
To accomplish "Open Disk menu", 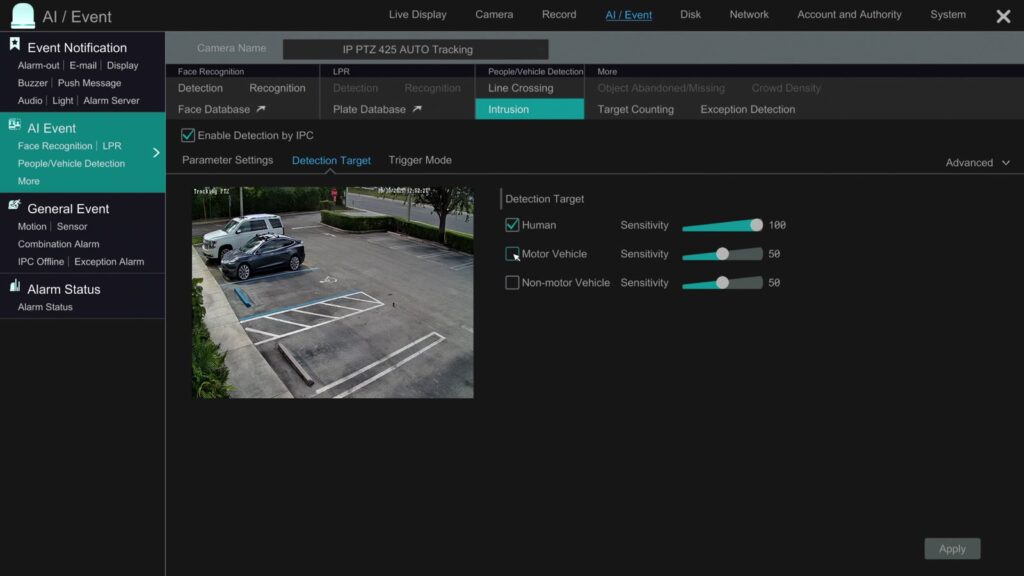I will coord(690,14).
